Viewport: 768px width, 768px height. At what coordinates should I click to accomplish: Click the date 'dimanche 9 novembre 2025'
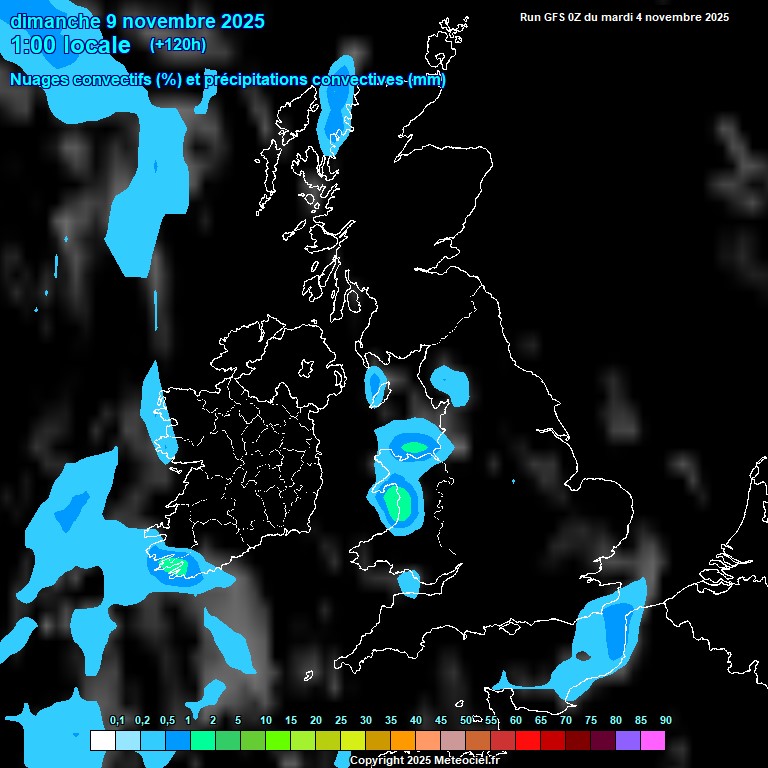(x=137, y=21)
